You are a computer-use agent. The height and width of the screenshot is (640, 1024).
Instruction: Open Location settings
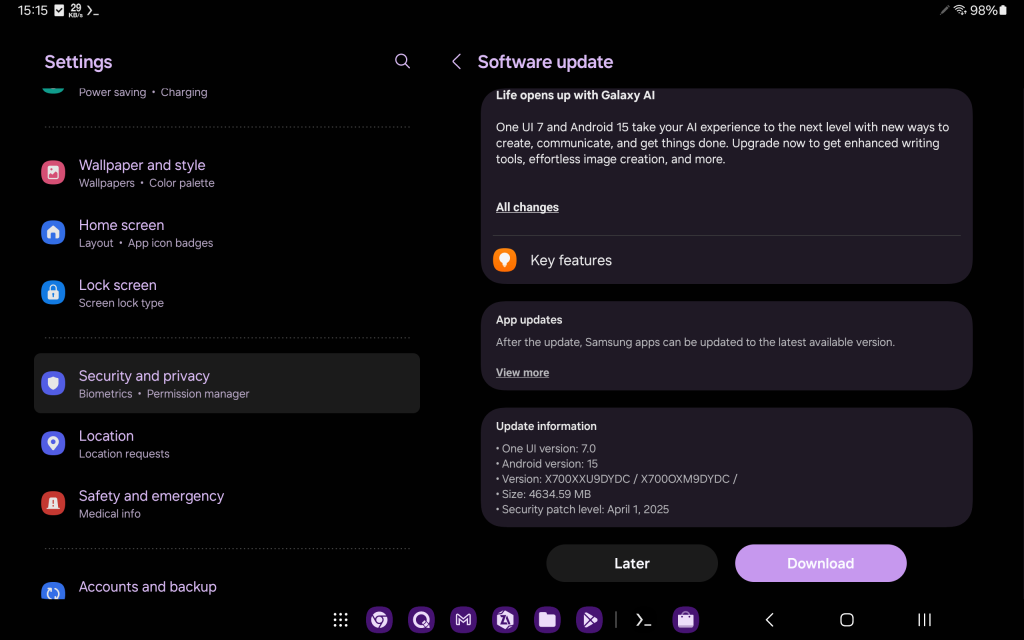point(227,443)
